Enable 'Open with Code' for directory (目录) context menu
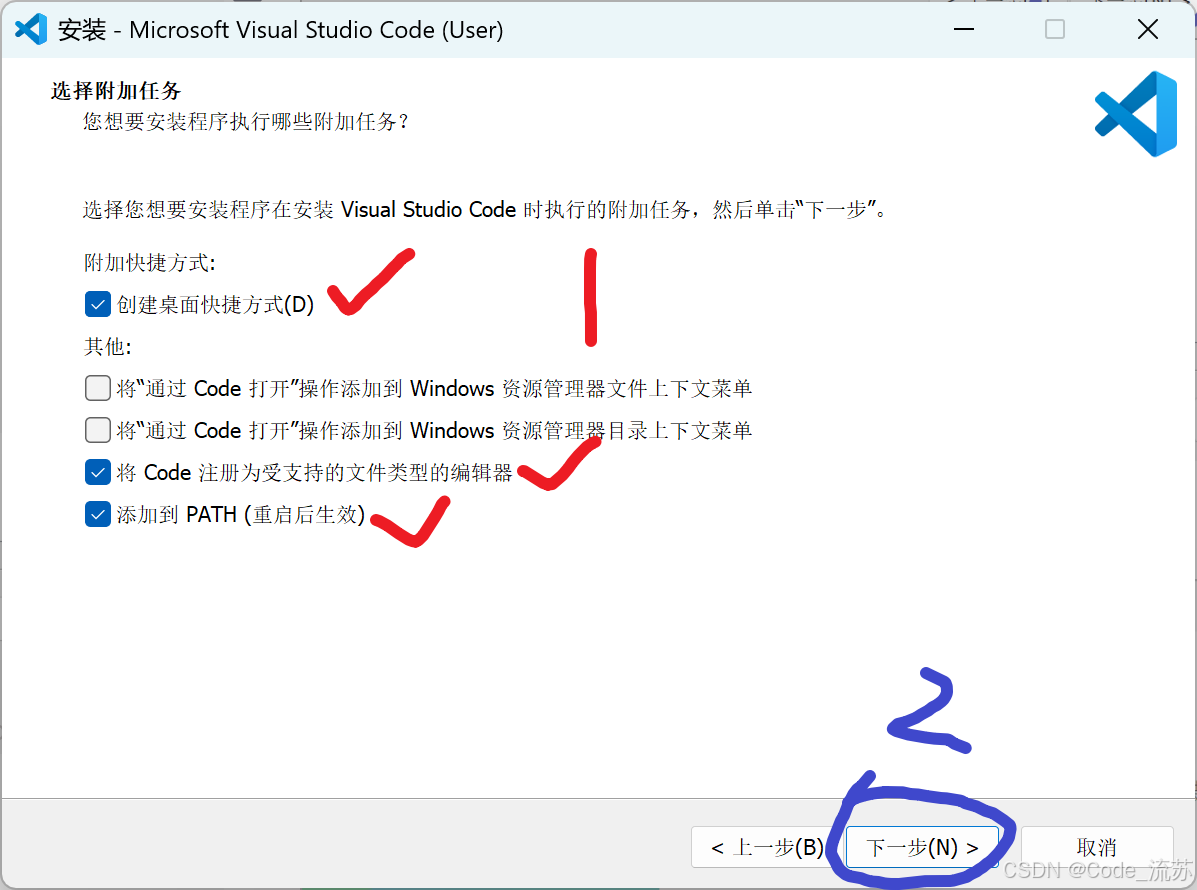This screenshot has height=890, width=1197. coord(98,430)
